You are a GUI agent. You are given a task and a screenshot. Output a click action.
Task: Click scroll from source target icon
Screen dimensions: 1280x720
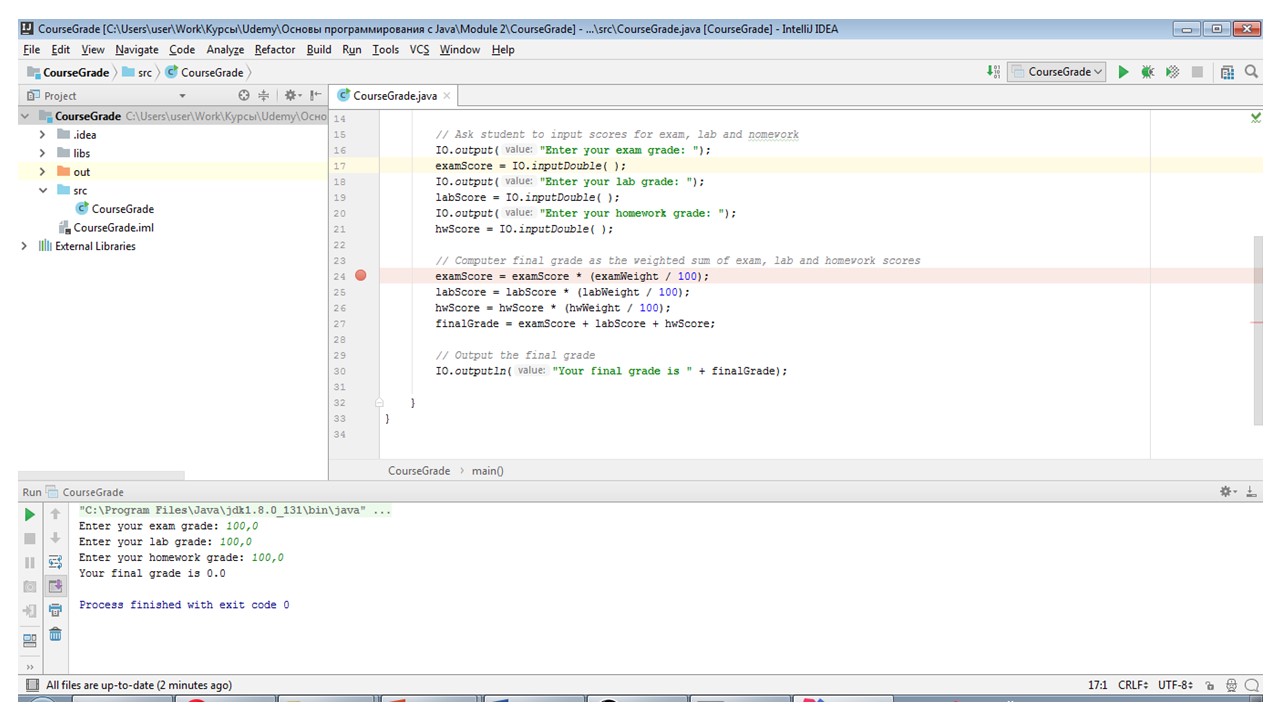[244, 96]
